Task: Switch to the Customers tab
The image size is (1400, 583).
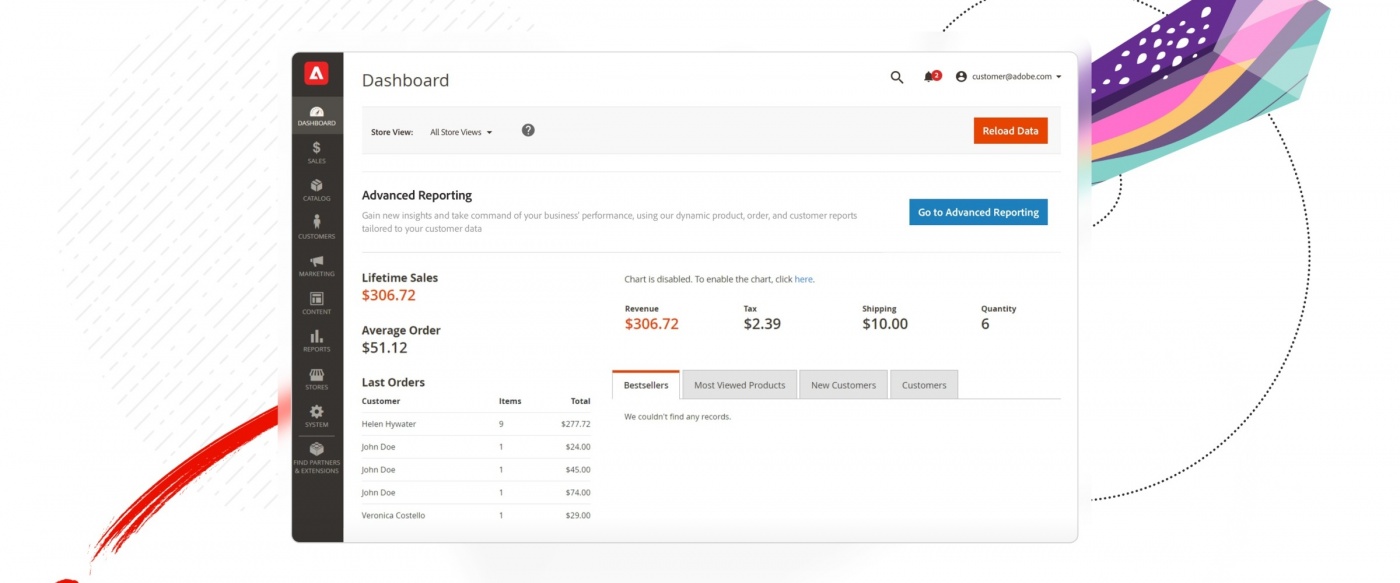Action: (924, 385)
